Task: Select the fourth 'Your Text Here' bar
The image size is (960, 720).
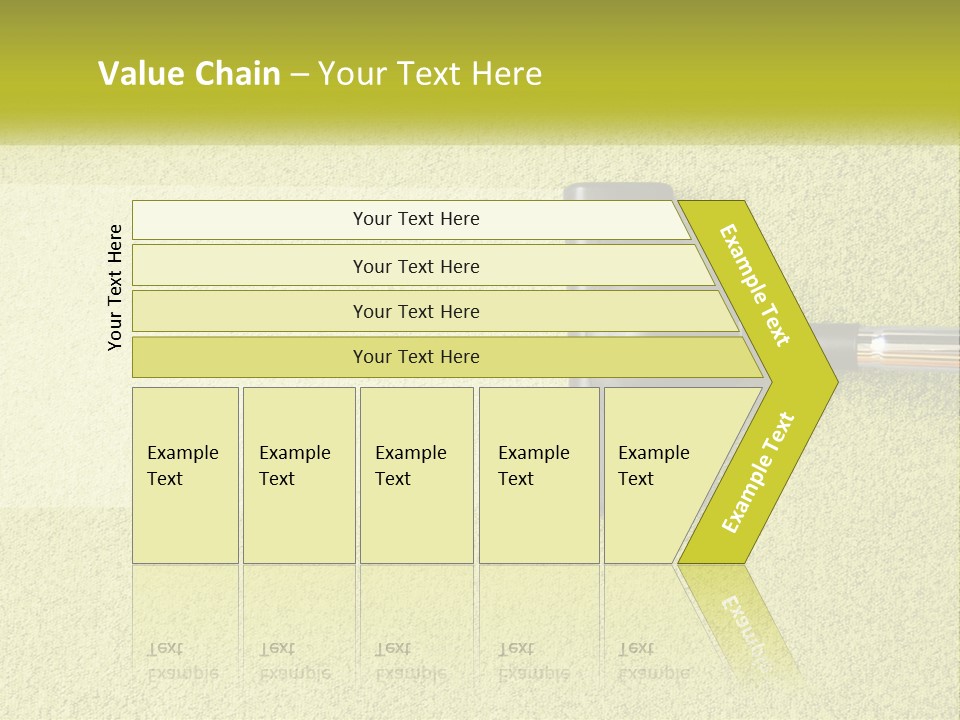Action: tap(415, 357)
